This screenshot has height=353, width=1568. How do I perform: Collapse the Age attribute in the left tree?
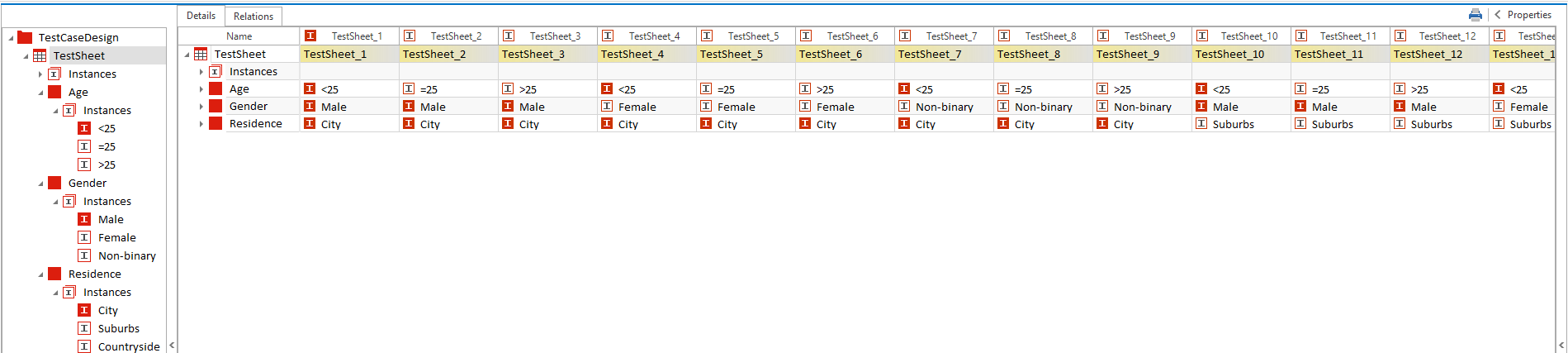(40, 93)
